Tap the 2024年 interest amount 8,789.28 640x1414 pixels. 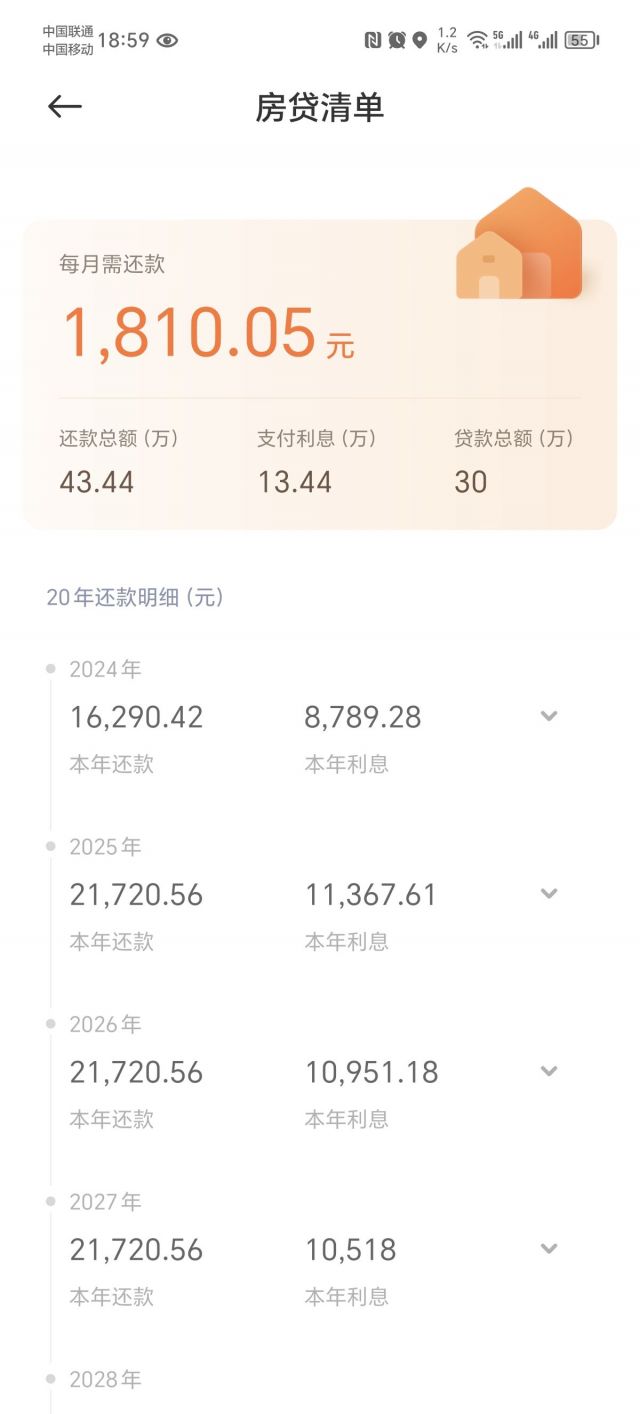(363, 717)
